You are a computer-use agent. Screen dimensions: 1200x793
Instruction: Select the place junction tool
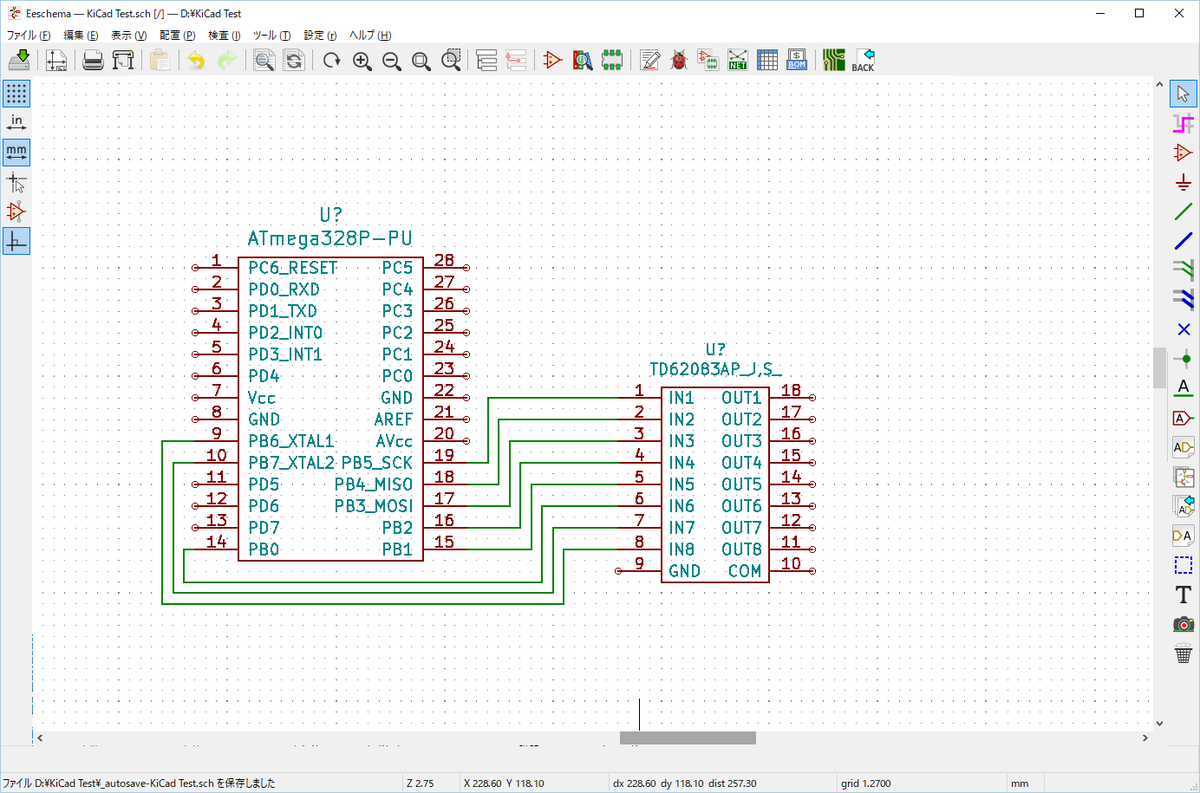pyautogui.click(x=1184, y=358)
